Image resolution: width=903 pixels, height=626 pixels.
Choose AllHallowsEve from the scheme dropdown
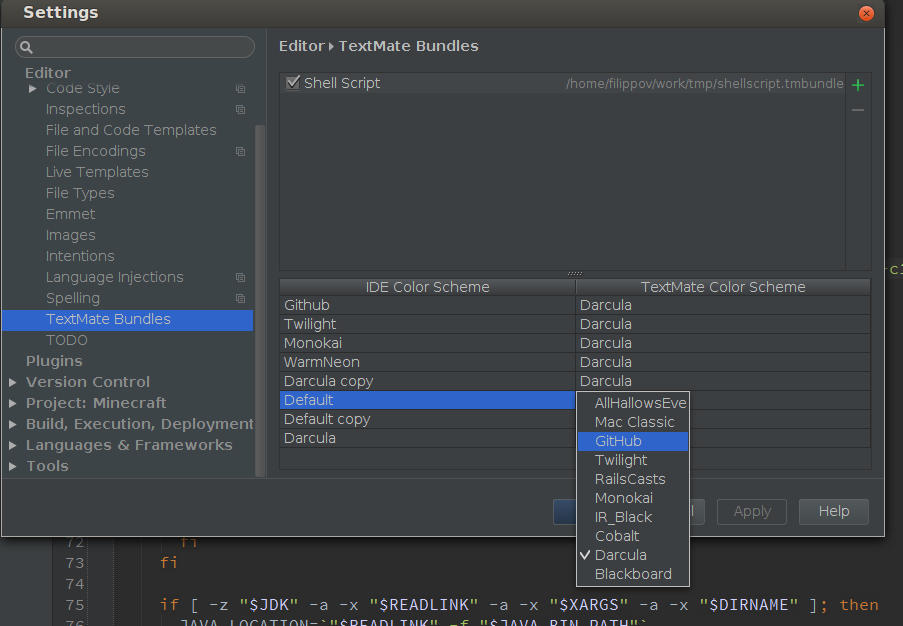click(633, 403)
